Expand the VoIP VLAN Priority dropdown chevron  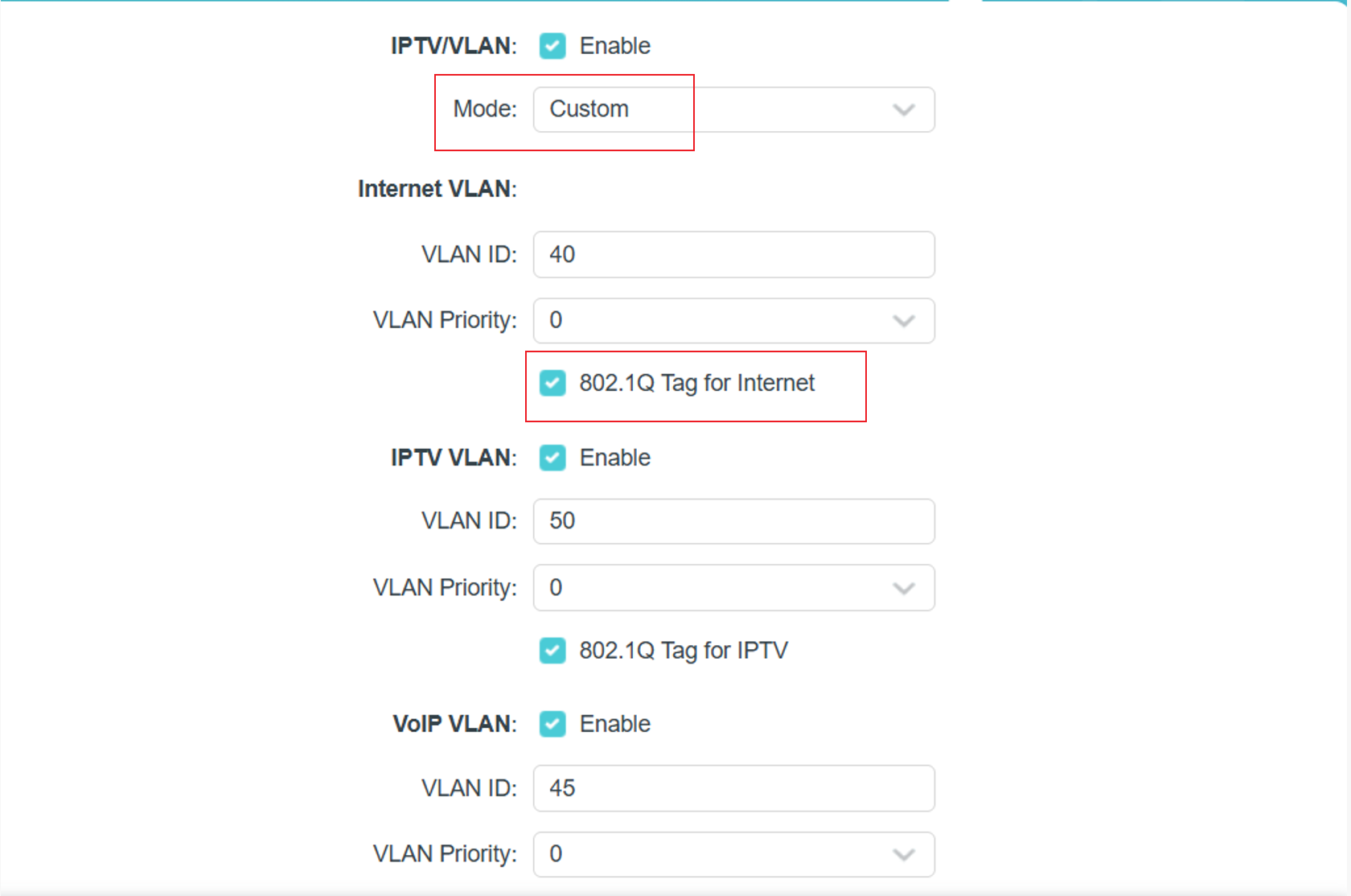pyautogui.click(x=902, y=854)
